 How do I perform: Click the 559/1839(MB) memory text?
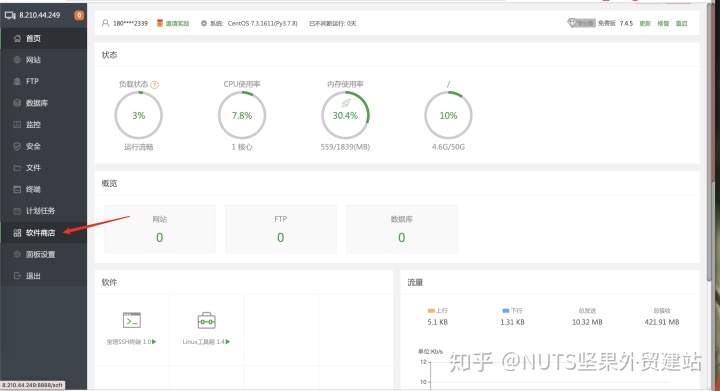click(x=345, y=147)
